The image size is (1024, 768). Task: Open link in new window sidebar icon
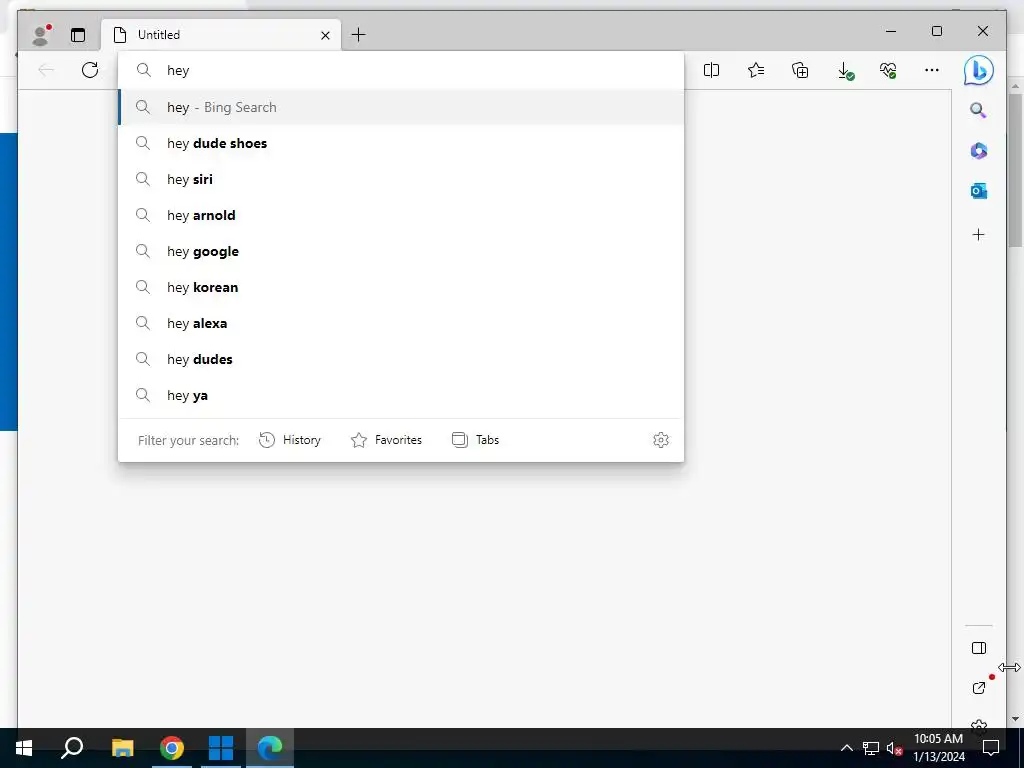point(978,688)
